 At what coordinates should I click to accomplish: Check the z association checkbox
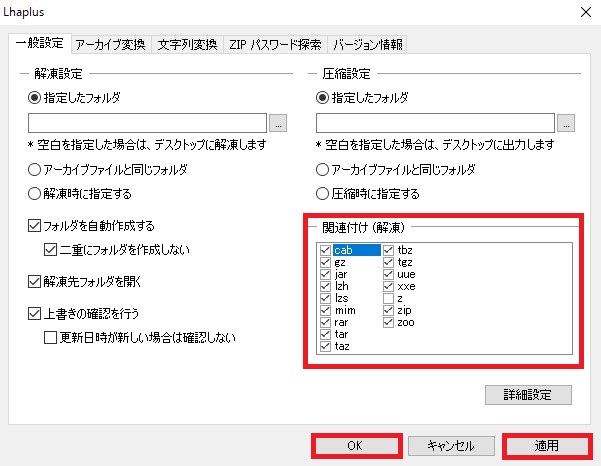pyautogui.click(x=388, y=298)
